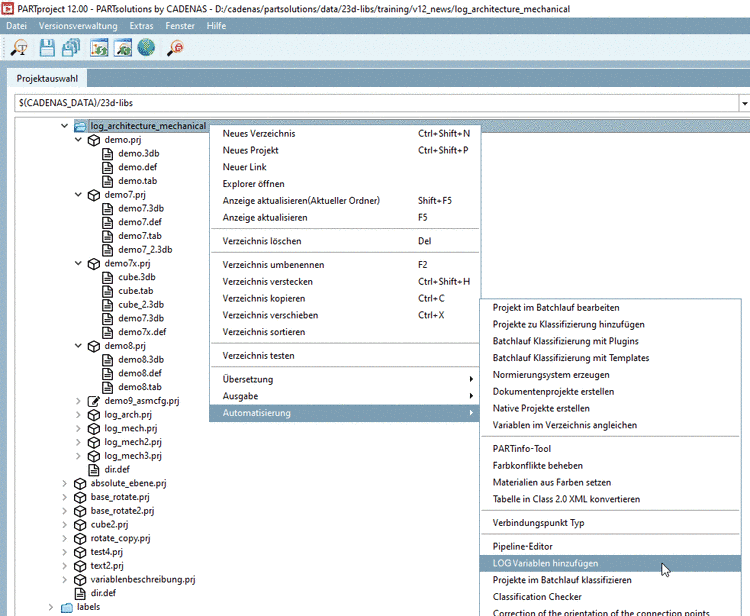
Task: Choose Explorer öffnen in context menu
Action: pos(345,184)
